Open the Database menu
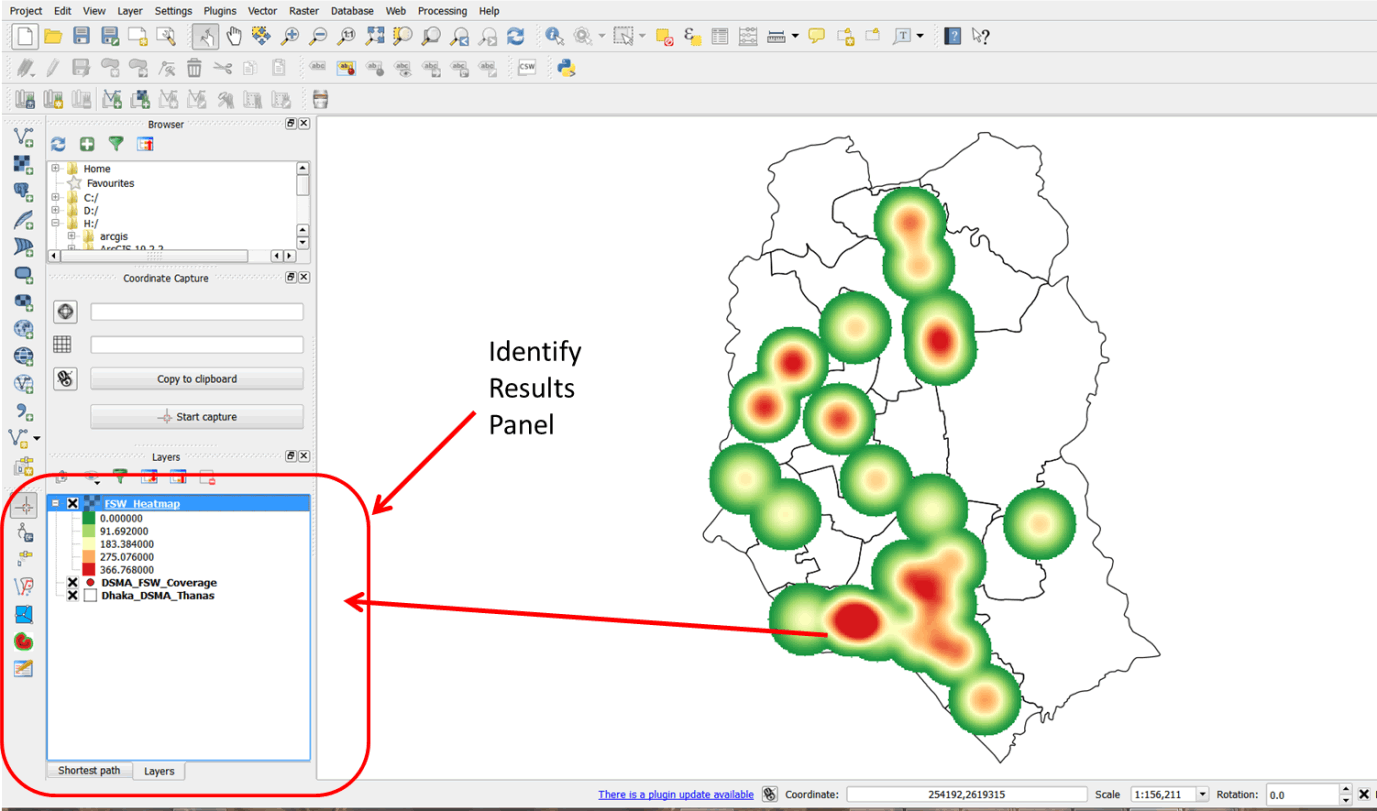 (x=352, y=11)
